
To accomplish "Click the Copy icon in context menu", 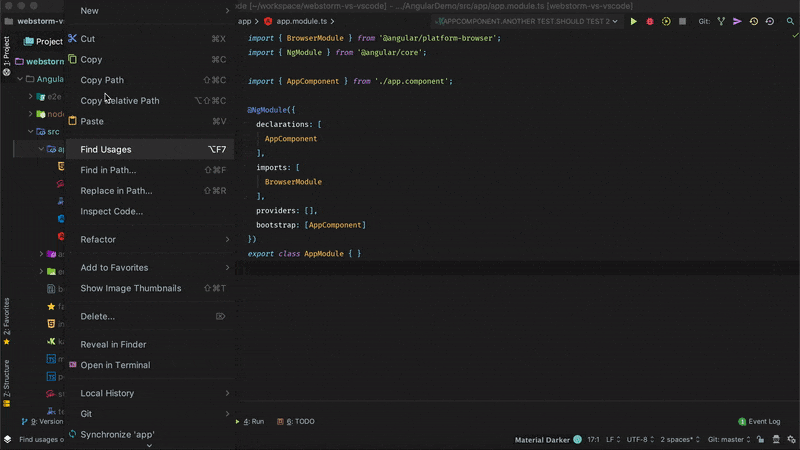I will pos(72,59).
